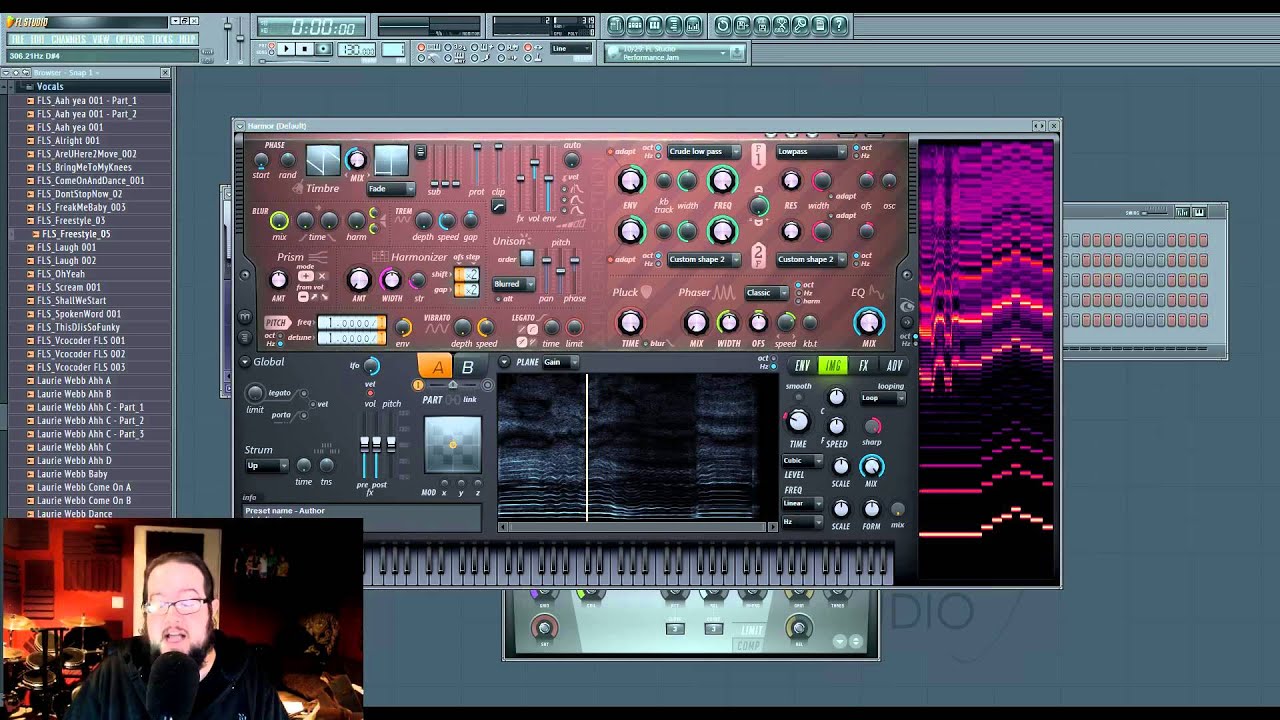
Task: Open the Blurred unison type dropdown
Action: [513, 284]
